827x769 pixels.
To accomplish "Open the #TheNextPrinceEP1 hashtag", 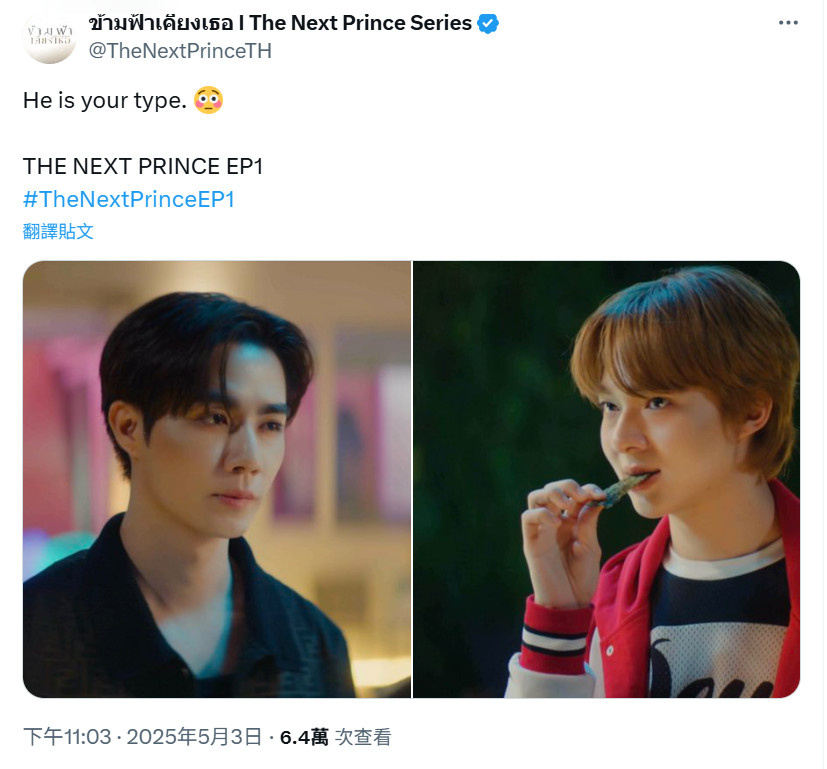I will [x=129, y=199].
